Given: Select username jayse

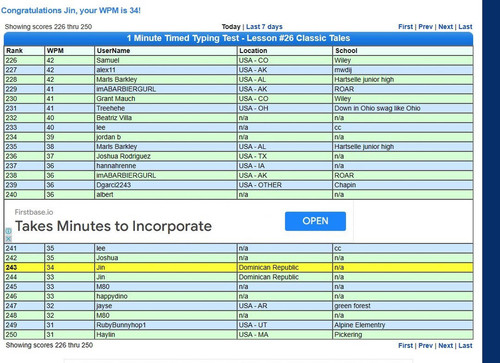Looking at the screenshot, I should 104,306.
